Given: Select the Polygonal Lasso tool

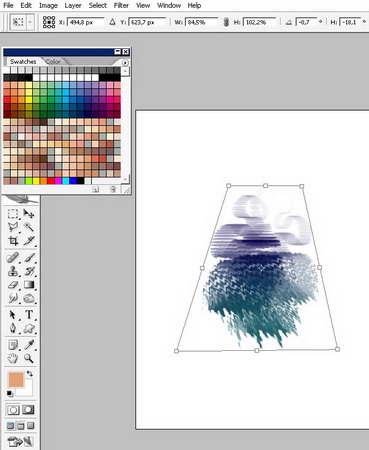Looking at the screenshot, I should pyautogui.click(x=13, y=227).
